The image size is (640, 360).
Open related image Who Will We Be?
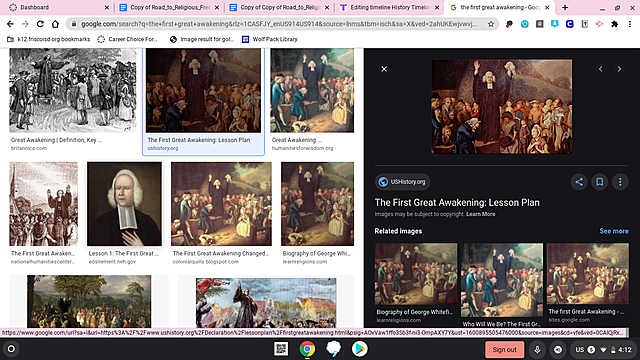(x=502, y=280)
